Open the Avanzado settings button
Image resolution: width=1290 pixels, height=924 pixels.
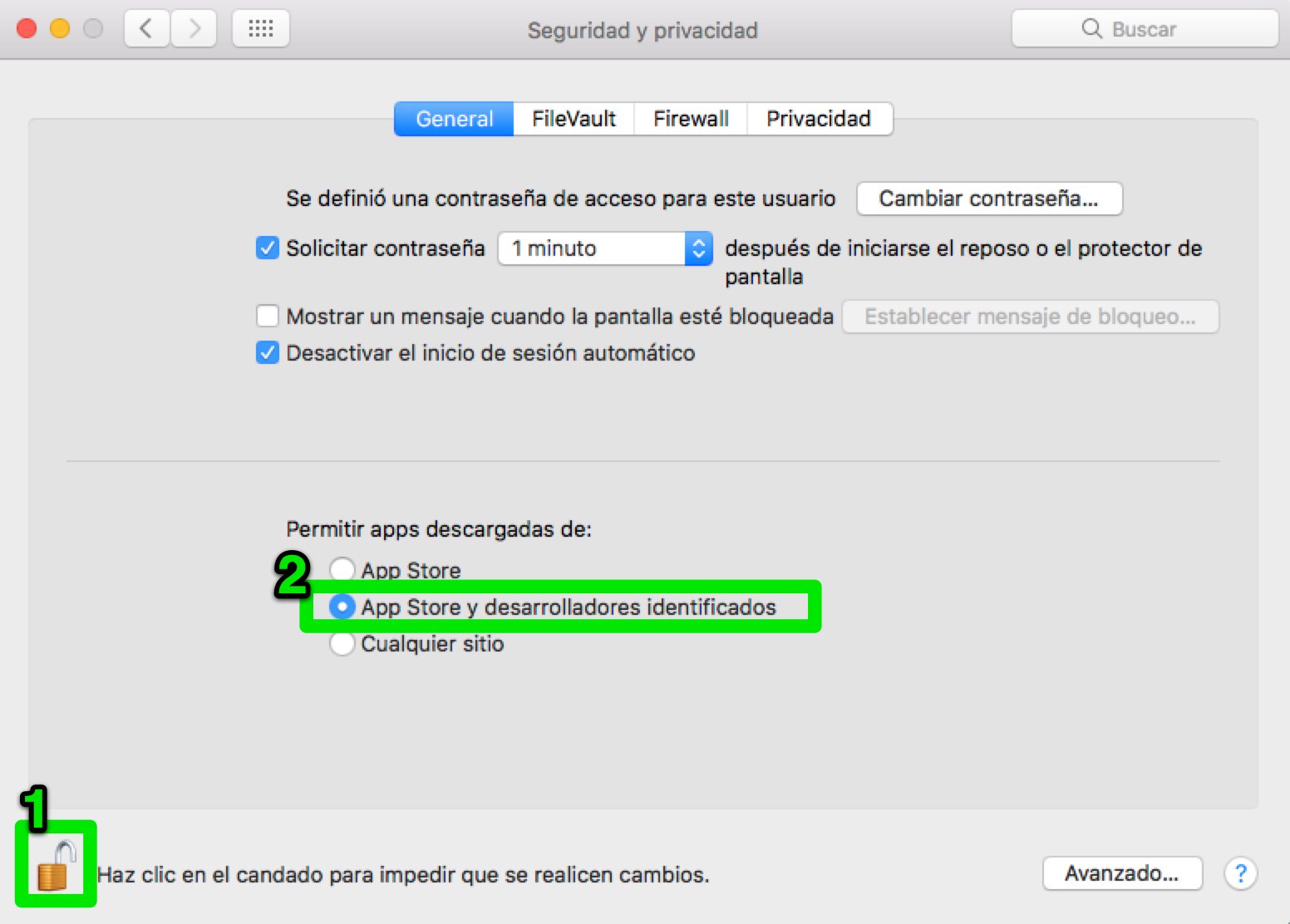(1122, 873)
